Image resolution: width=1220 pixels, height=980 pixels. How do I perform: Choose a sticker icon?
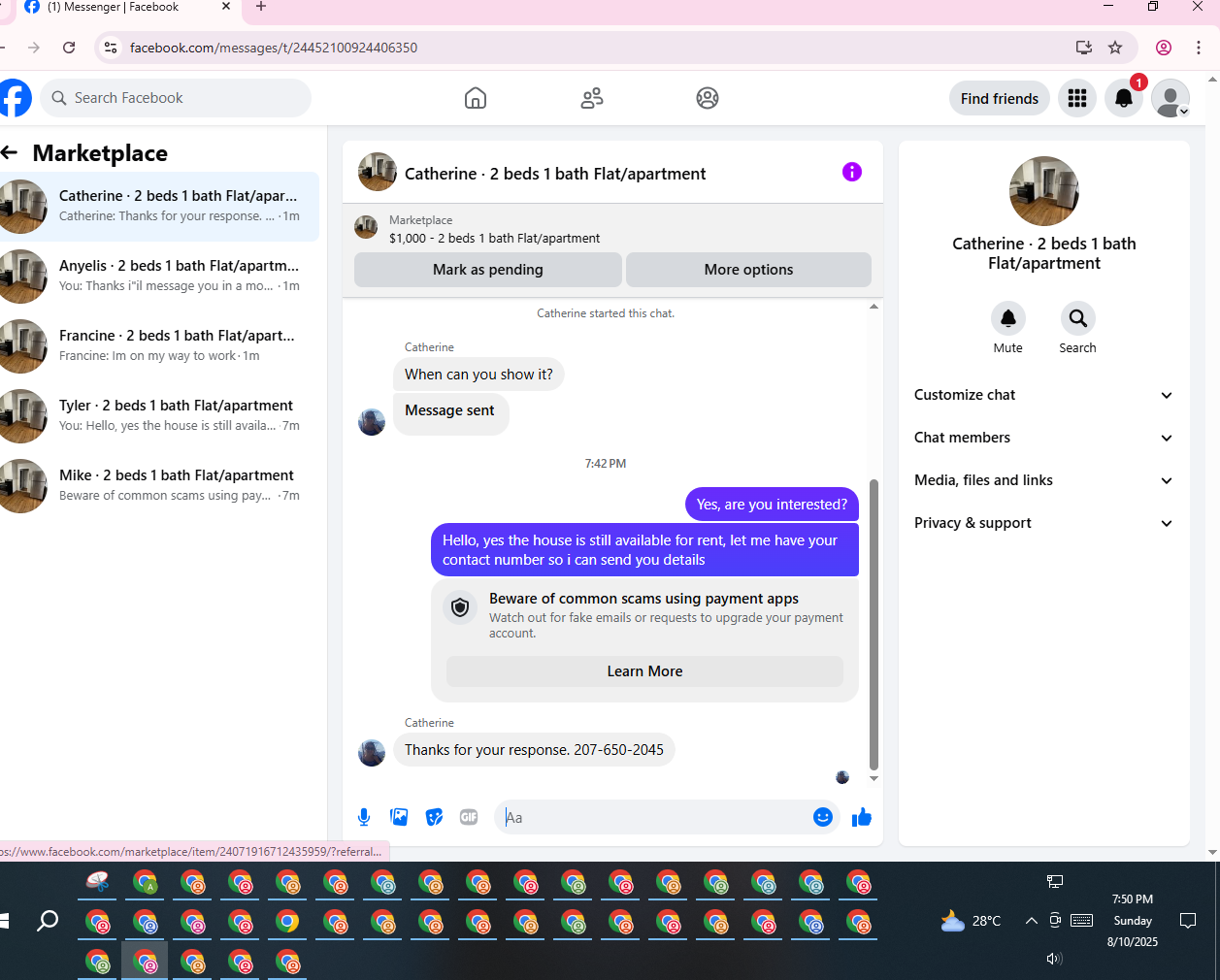tap(434, 817)
